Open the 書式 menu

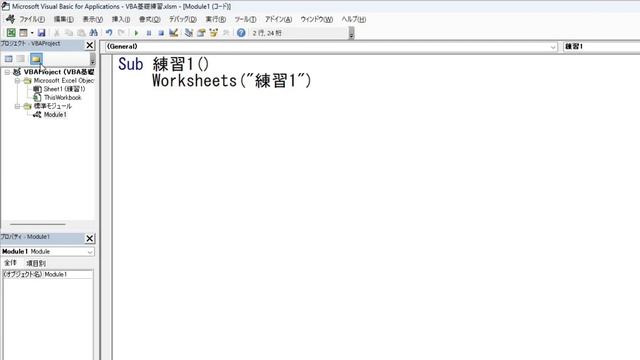[149, 19]
